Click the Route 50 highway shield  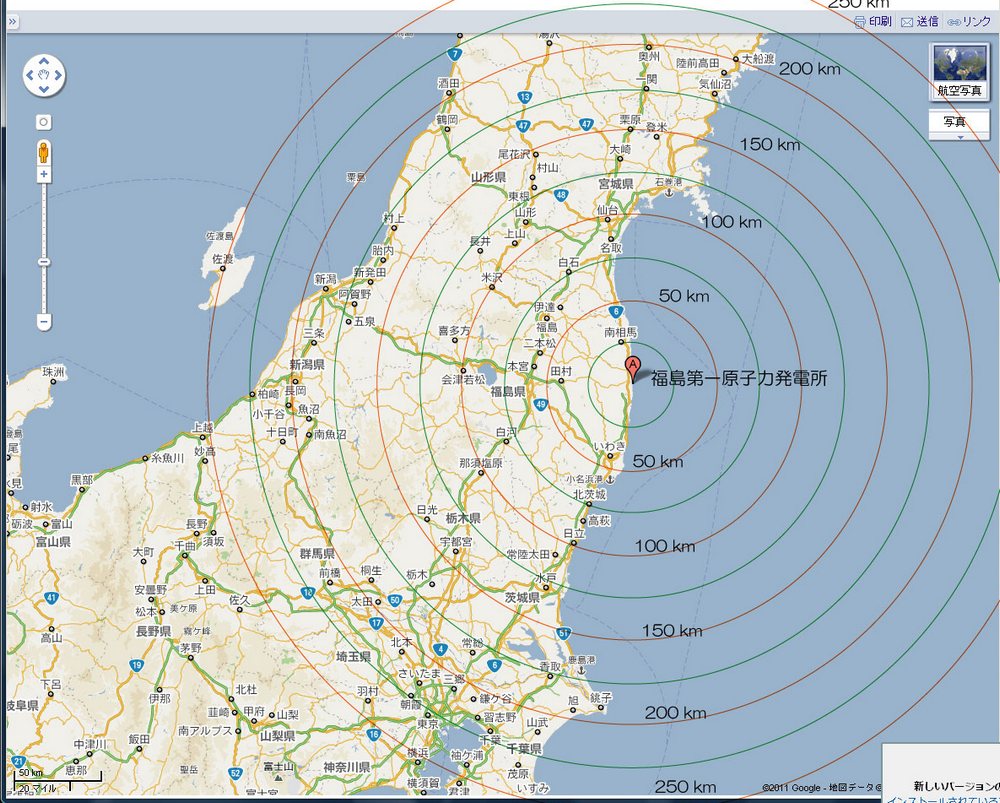395,600
